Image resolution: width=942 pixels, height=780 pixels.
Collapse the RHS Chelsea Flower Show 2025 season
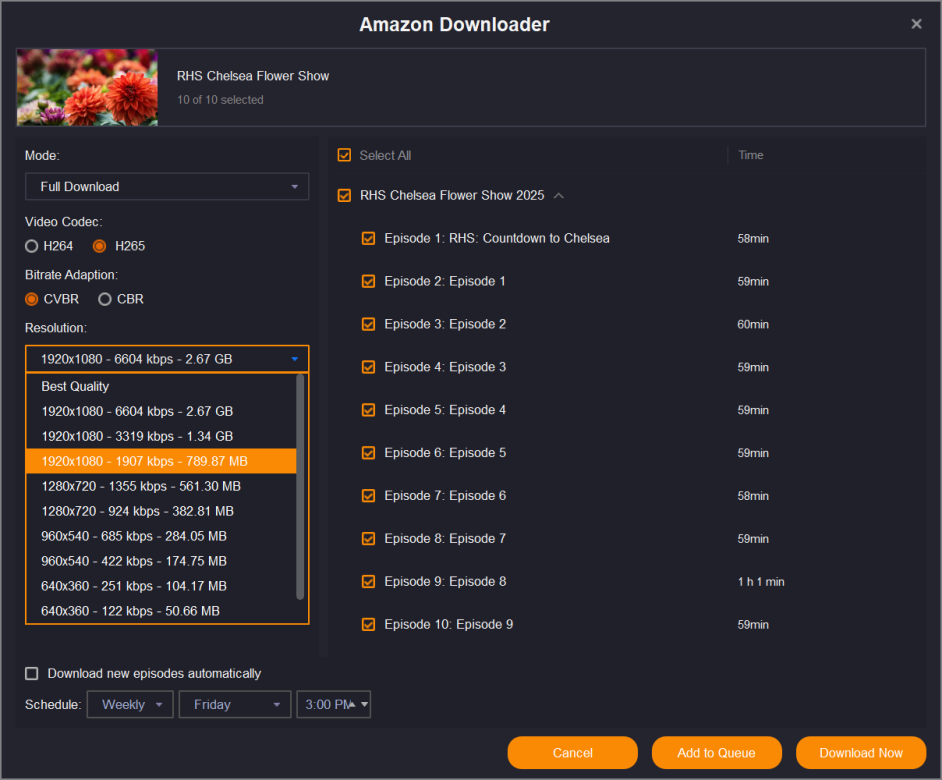[x=559, y=196]
